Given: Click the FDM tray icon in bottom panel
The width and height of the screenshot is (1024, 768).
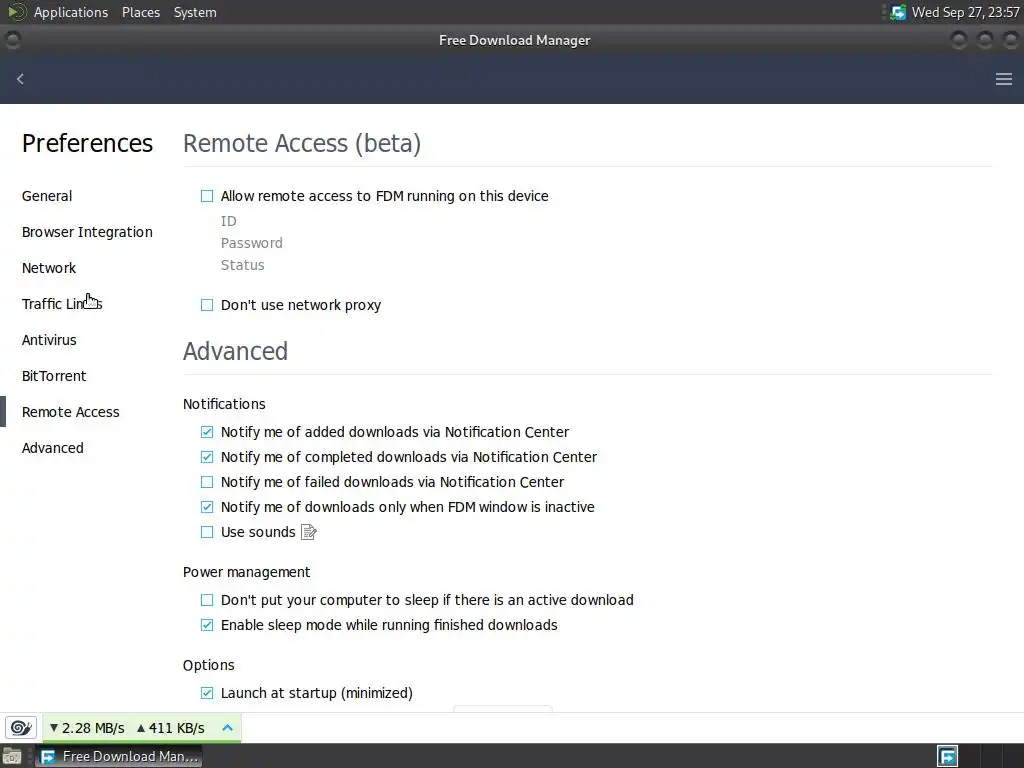Looking at the screenshot, I should (x=947, y=756).
